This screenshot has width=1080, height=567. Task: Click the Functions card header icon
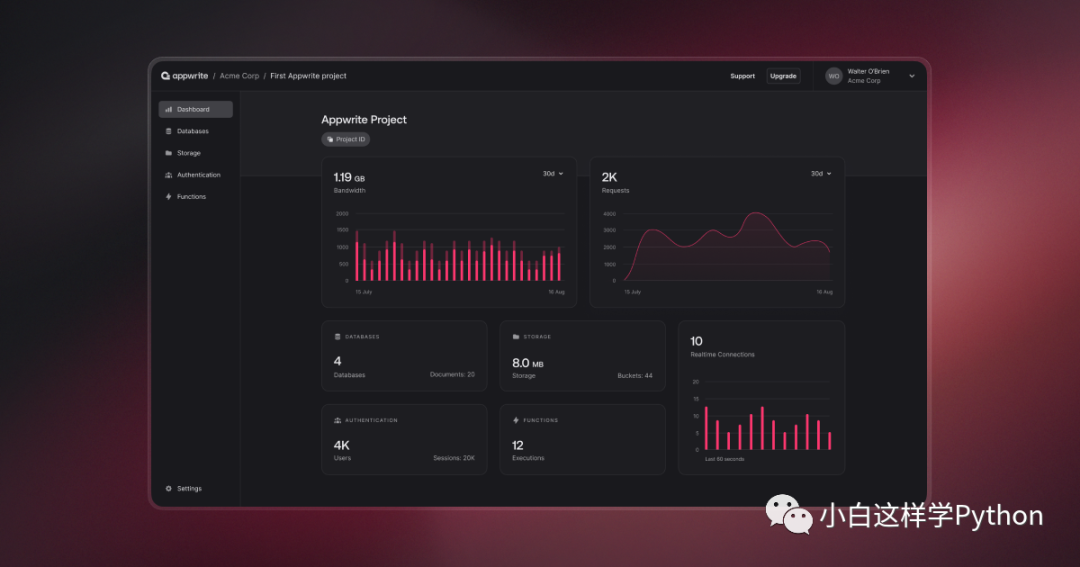pos(516,420)
